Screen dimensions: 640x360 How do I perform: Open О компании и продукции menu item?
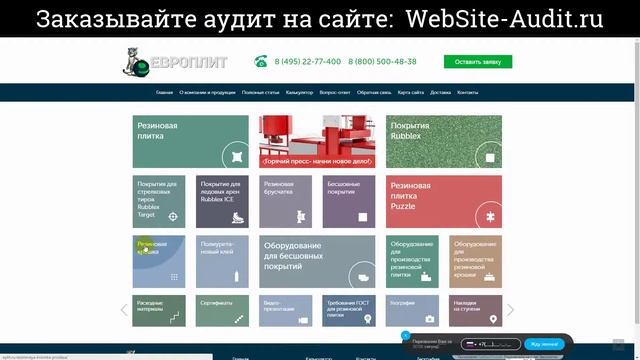click(207, 93)
